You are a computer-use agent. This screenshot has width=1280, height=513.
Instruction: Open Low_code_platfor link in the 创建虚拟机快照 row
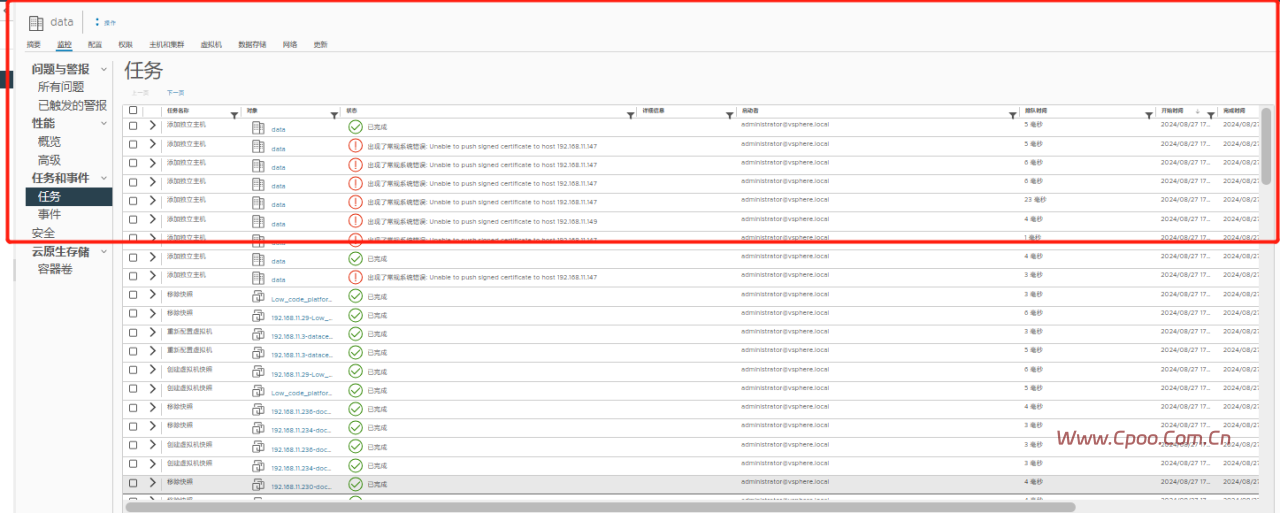(301, 392)
